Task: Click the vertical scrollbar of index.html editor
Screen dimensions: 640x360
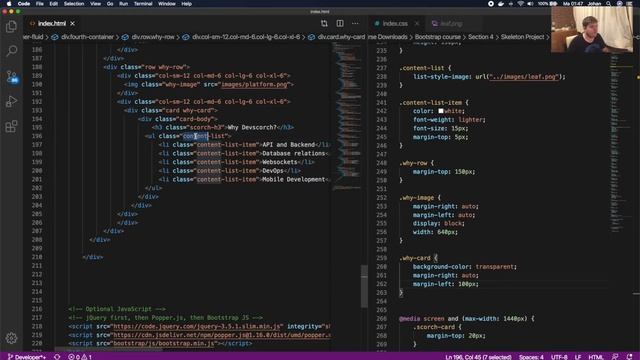Action: [364, 286]
